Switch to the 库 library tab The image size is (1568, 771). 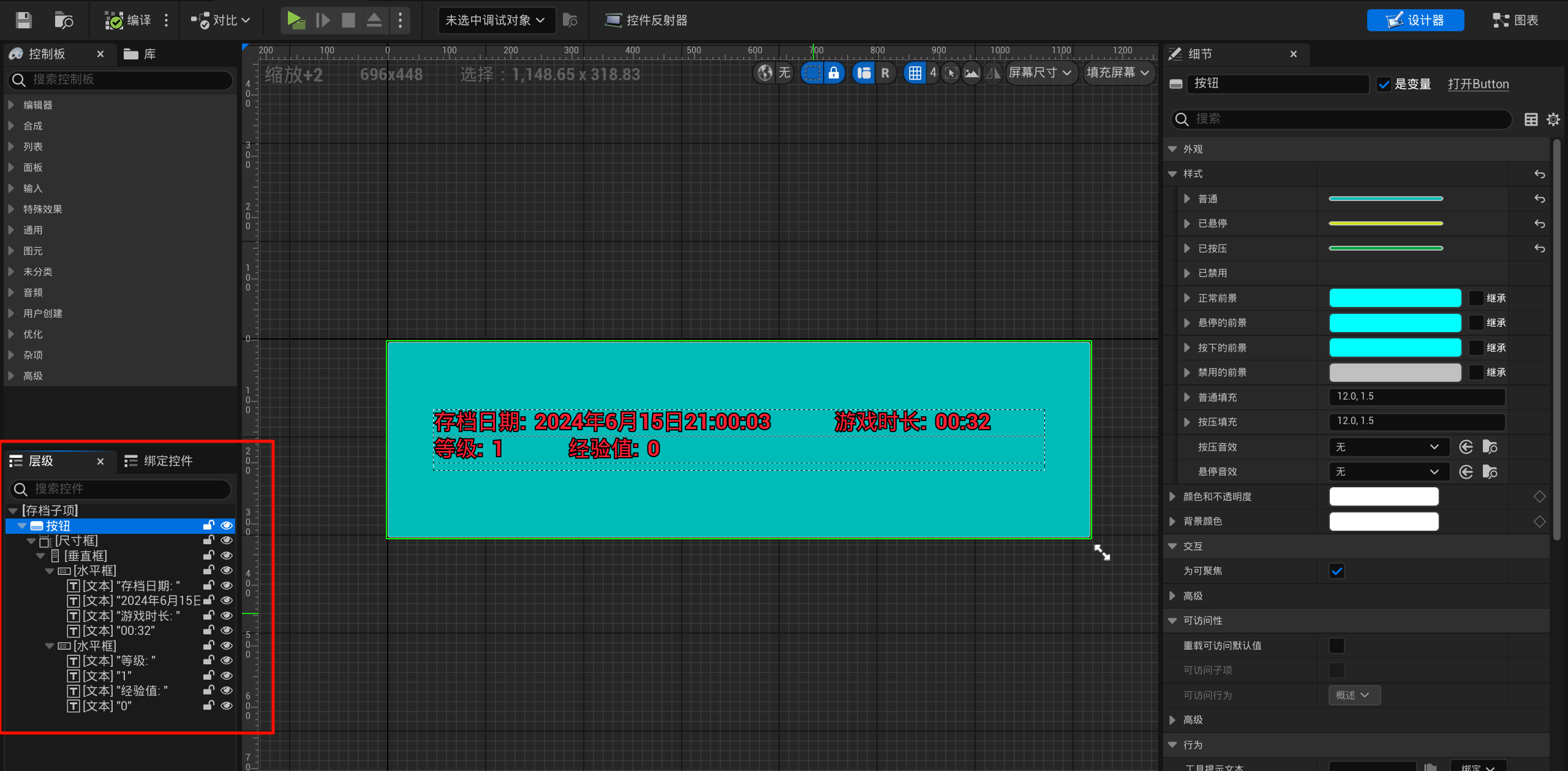[140, 54]
